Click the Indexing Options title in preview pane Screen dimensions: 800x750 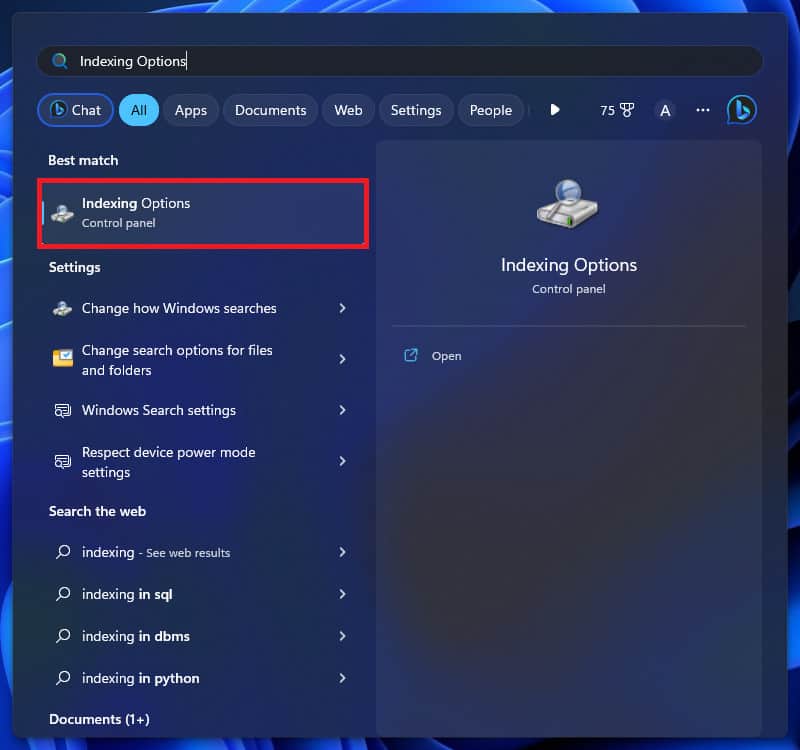point(568,265)
